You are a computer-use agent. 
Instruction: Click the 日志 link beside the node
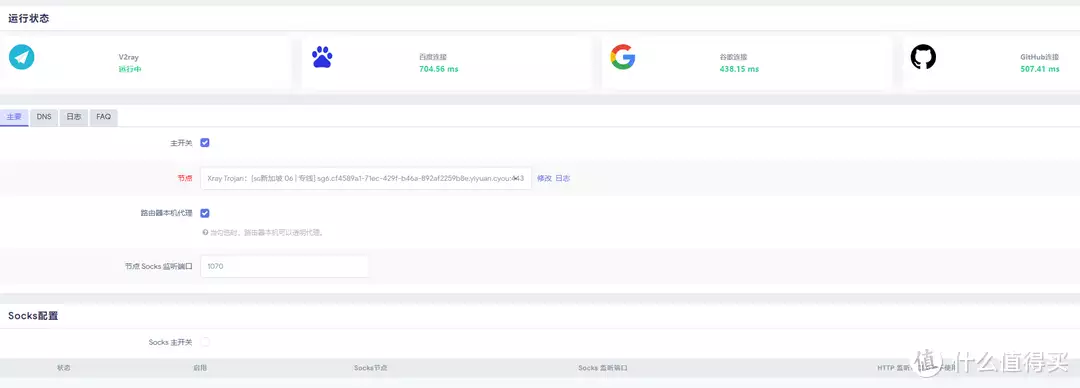(x=563, y=178)
